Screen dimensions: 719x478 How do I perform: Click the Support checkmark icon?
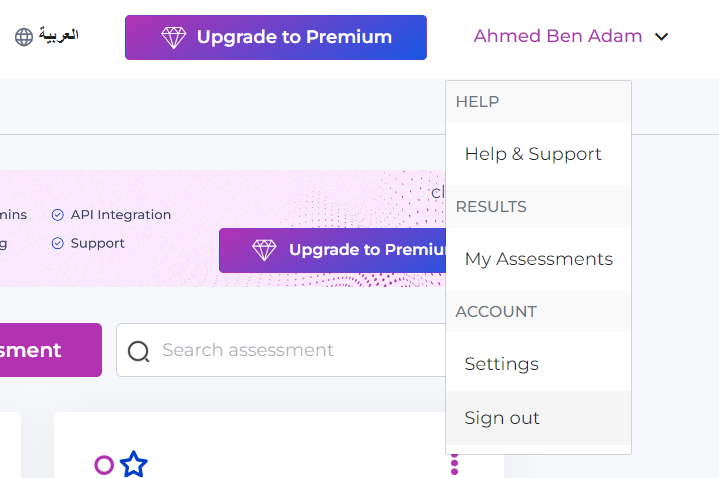point(57,243)
